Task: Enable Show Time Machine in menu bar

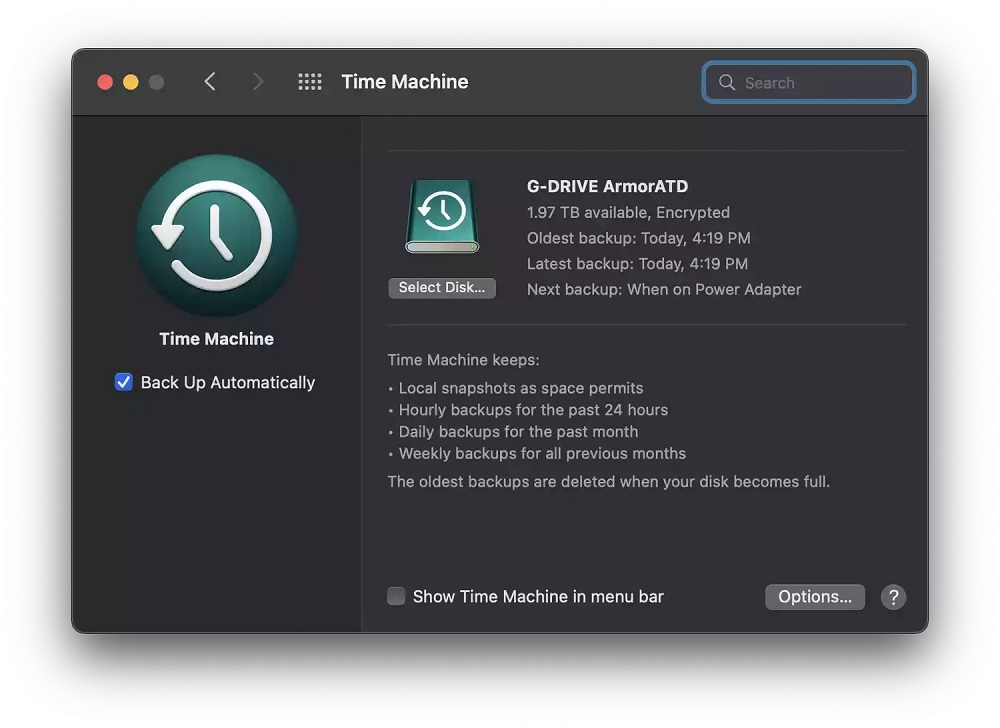Action: coord(396,595)
